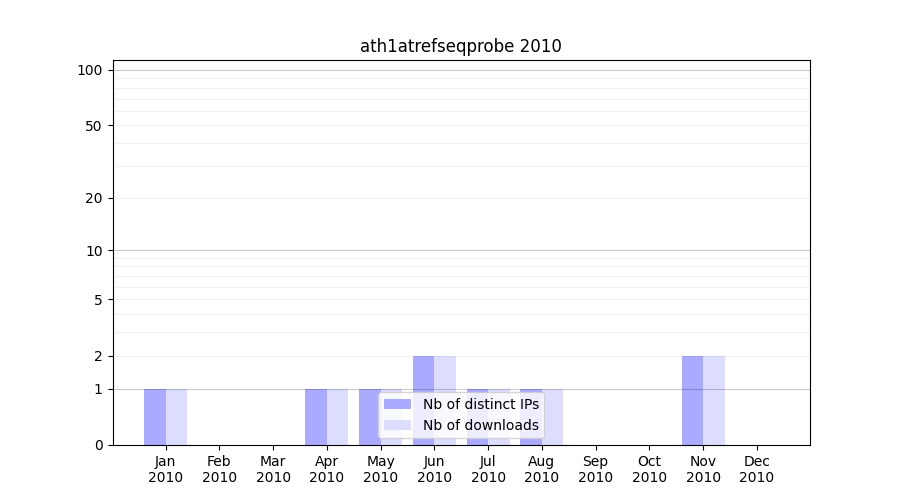Click the Jan 2010 distinct IPs bar
Screen dimensions: 900x500
(x=155, y=417)
